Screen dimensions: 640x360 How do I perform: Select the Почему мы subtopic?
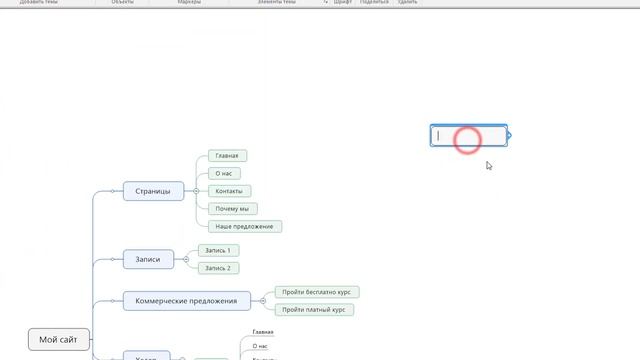coord(233,209)
